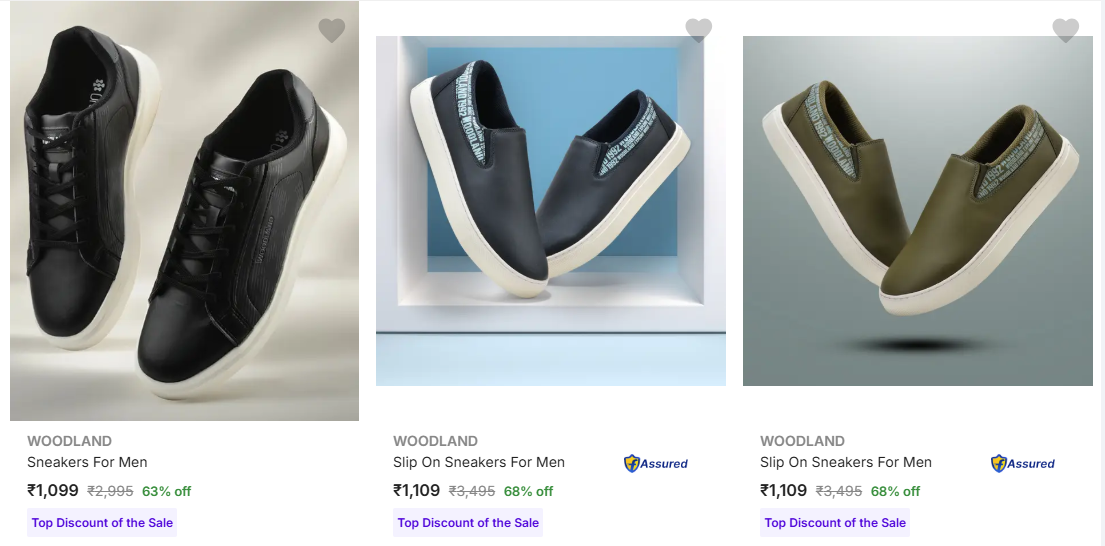The height and width of the screenshot is (546, 1105).
Task: Open the olive green slip-on product image
Action: point(918,211)
